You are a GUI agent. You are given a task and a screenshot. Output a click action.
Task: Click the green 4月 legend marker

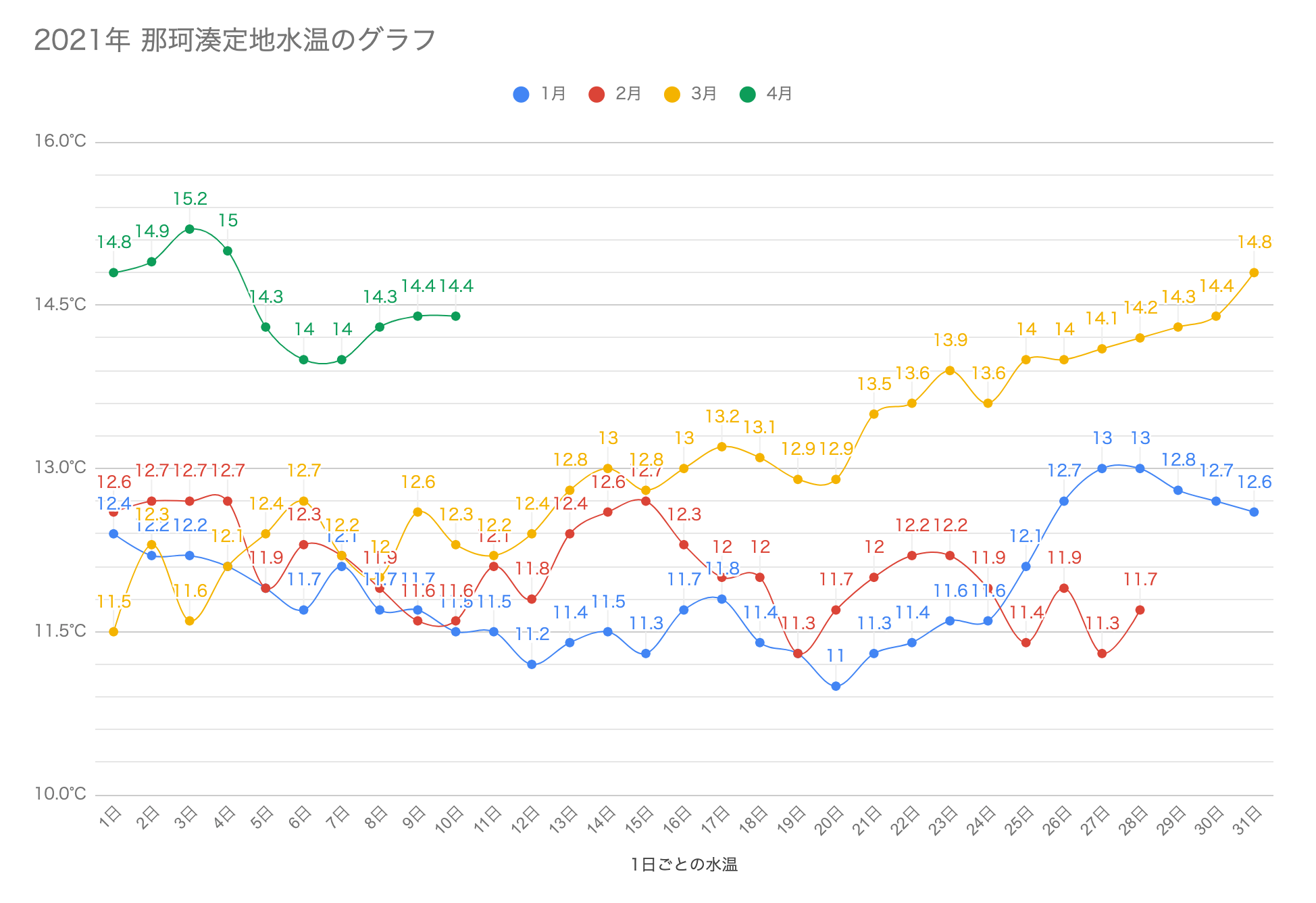coord(748,94)
